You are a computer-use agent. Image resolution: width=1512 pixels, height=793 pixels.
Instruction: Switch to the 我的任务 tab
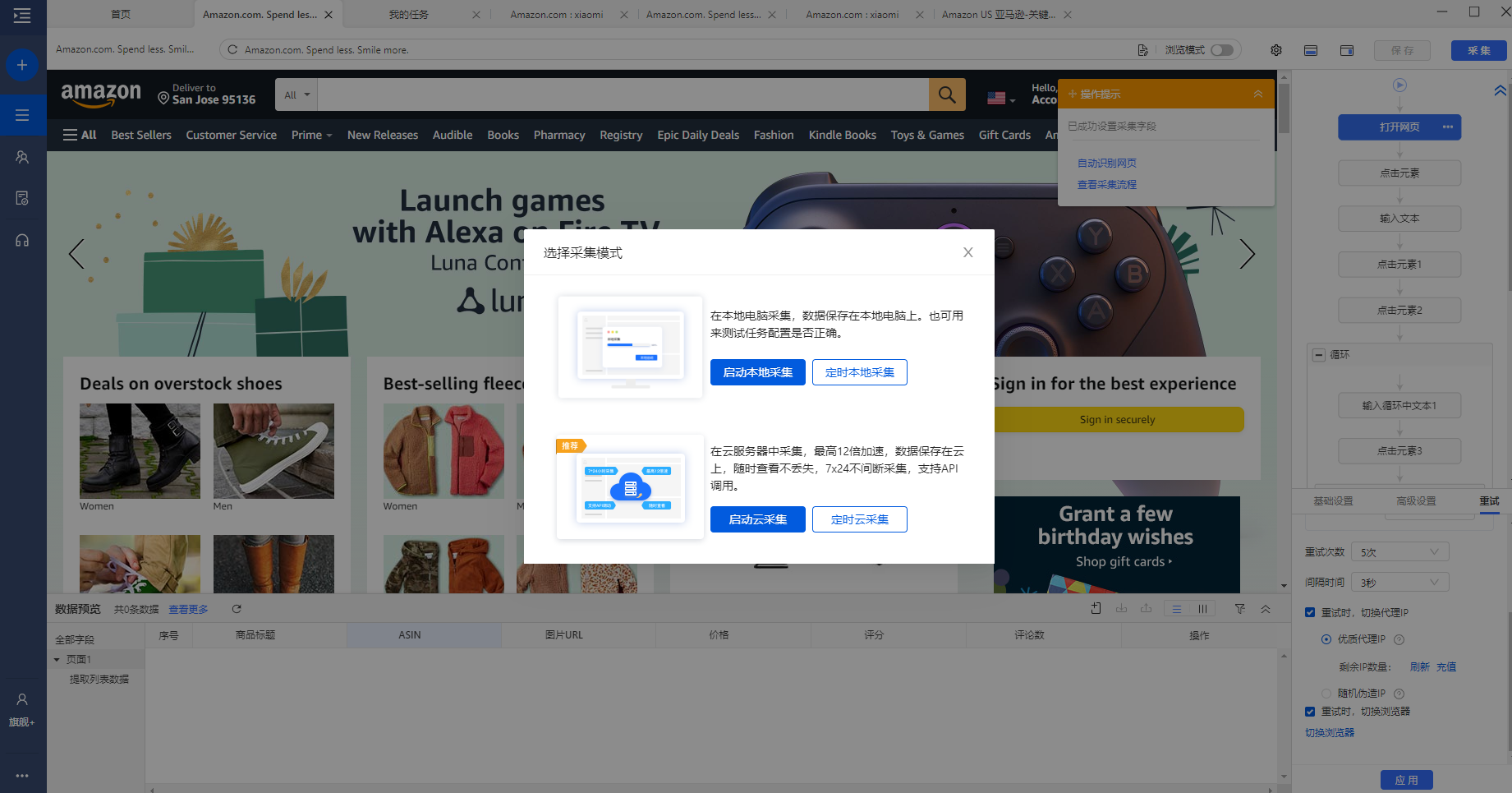pos(409,15)
